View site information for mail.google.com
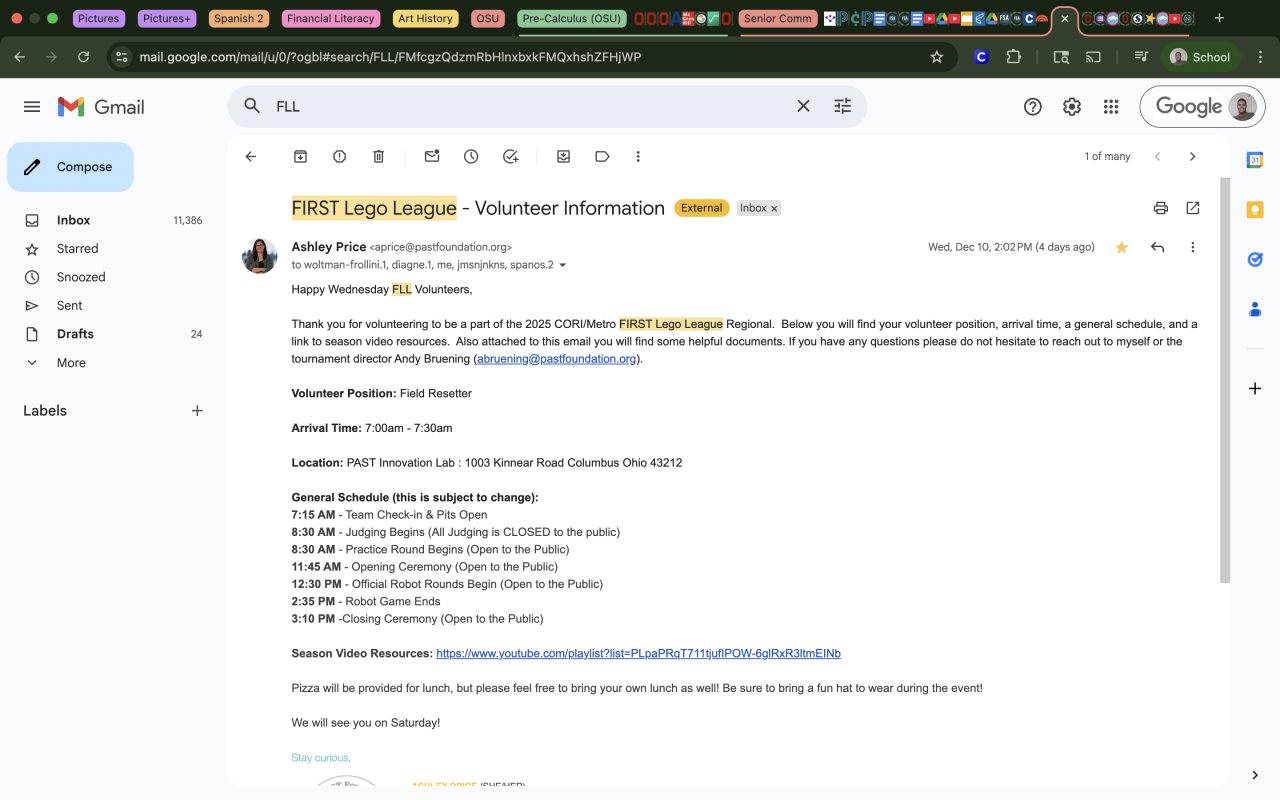 (x=122, y=57)
